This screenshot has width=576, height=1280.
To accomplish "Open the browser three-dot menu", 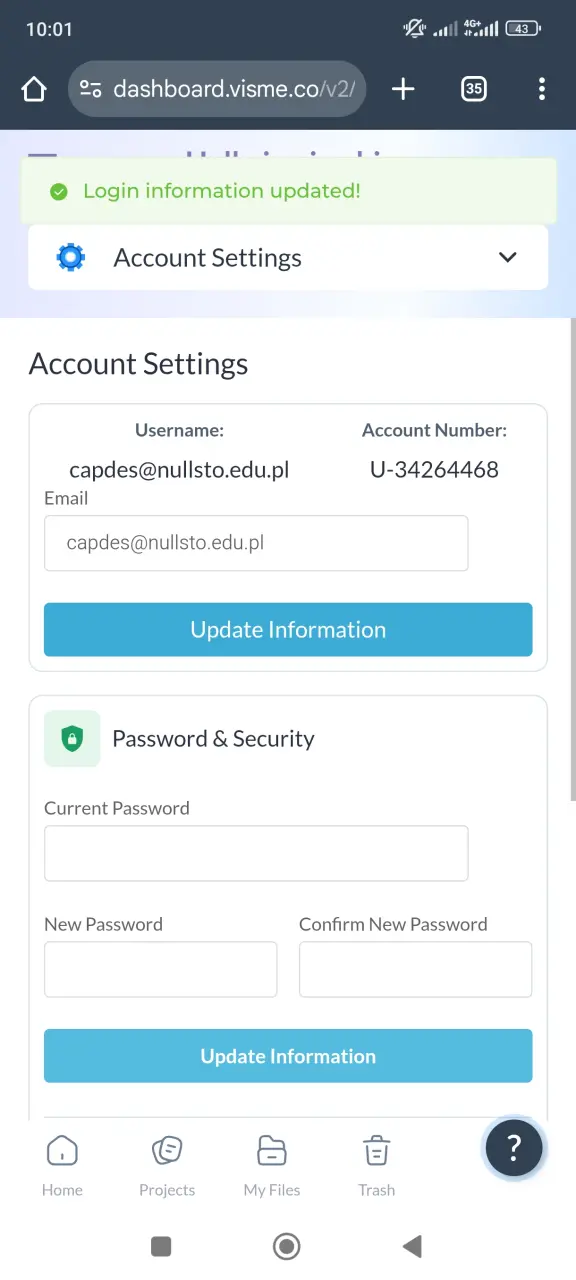I will click(541, 89).
